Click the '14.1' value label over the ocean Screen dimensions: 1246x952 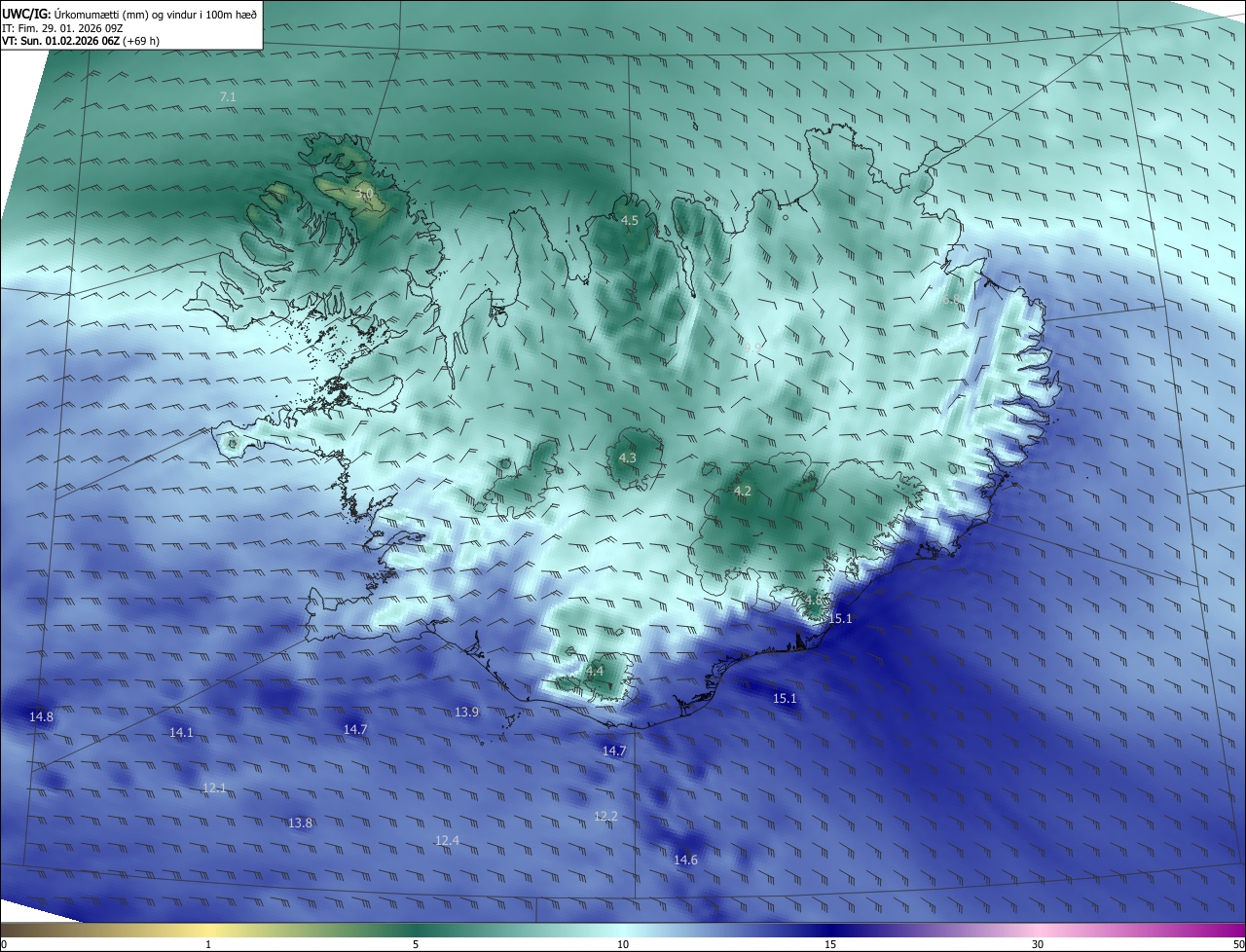[181, 732]
